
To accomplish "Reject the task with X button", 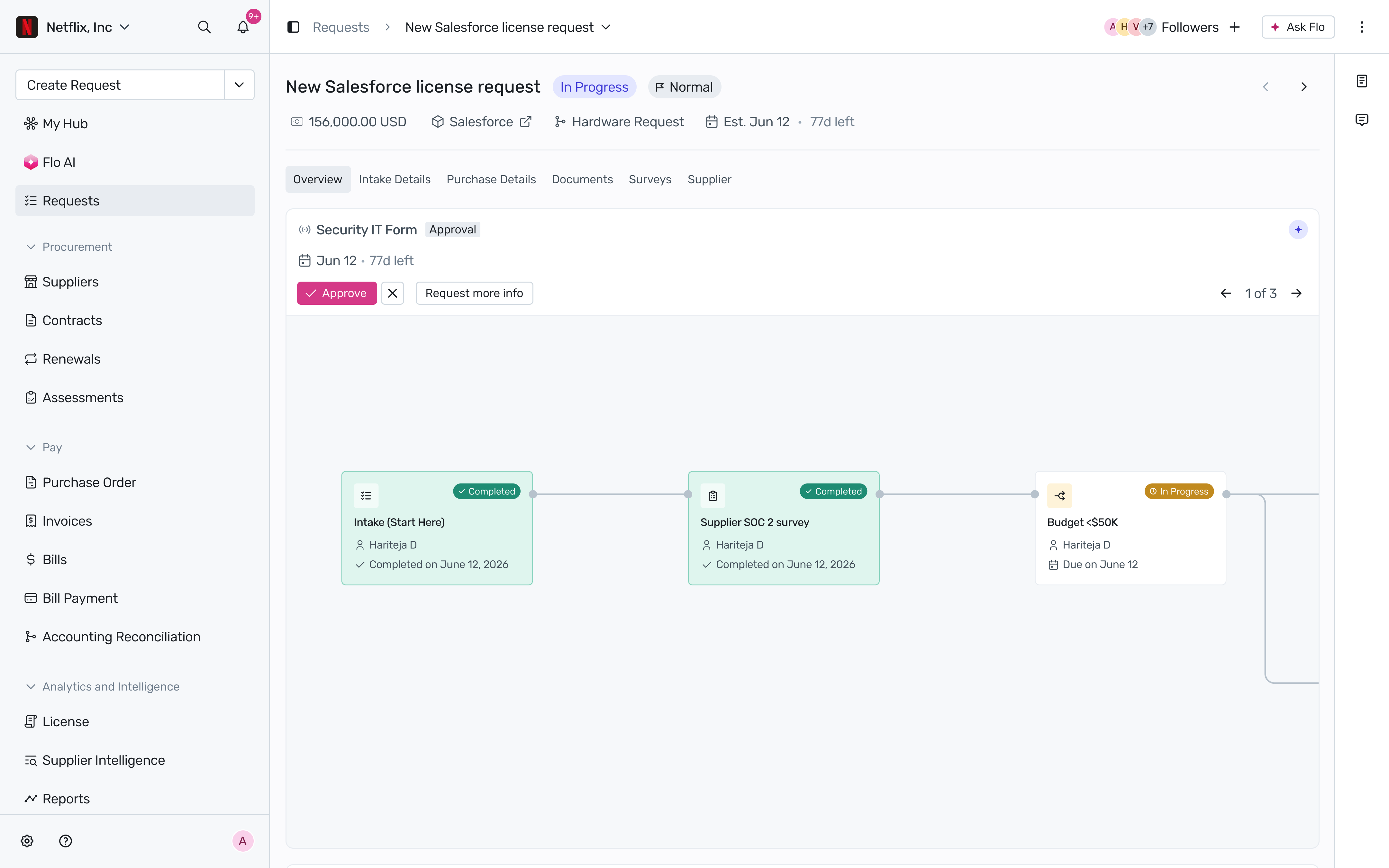I will tap(393, 293).
